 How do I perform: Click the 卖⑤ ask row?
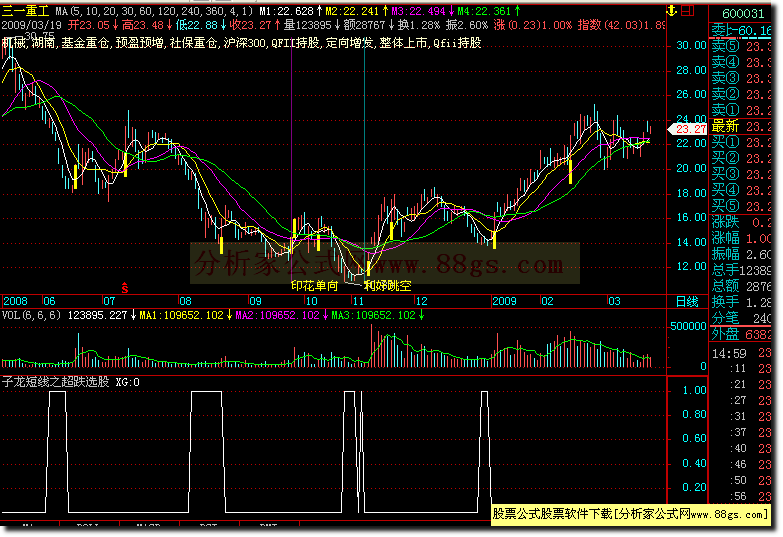(741, 46)
